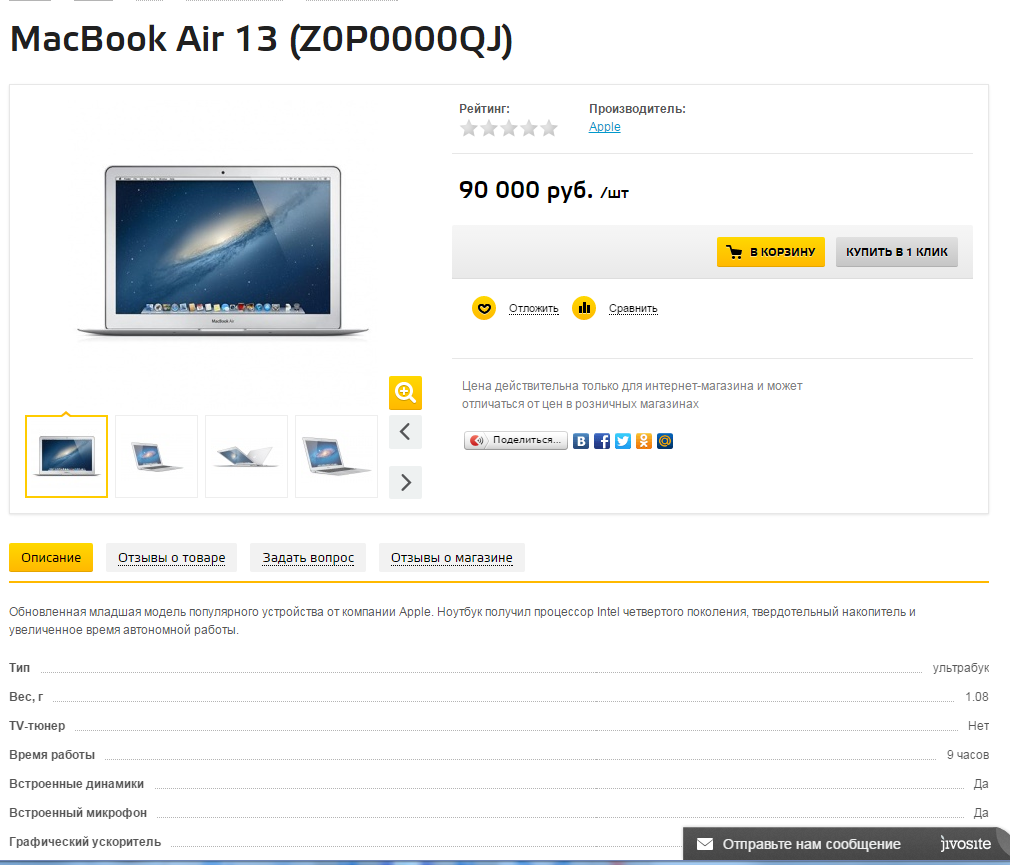This screenshot has width=1010, height=865.
Task: Show previous thumbnails with left arrow
Action: click(405, 432)
